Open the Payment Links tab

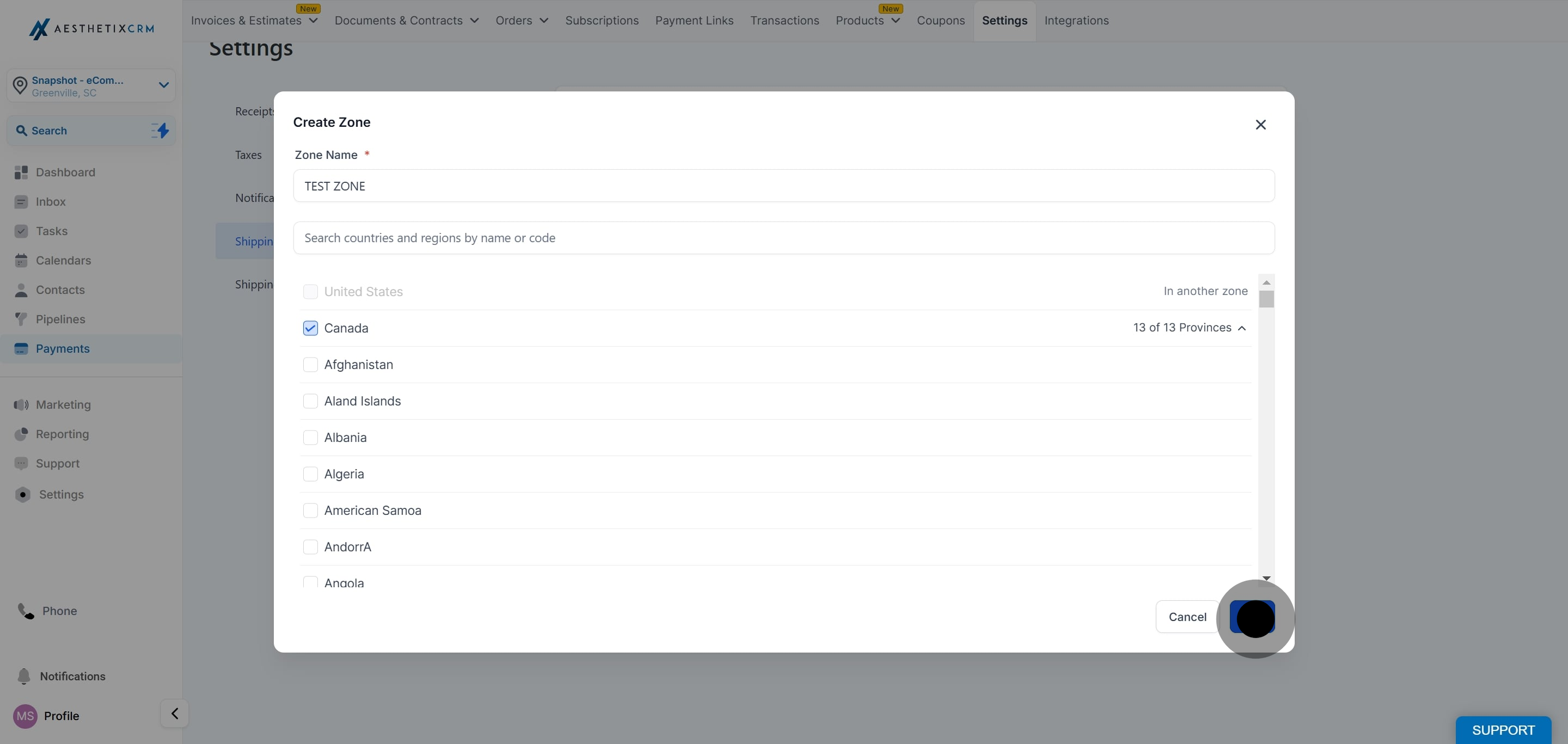click(x=695, y=21)
